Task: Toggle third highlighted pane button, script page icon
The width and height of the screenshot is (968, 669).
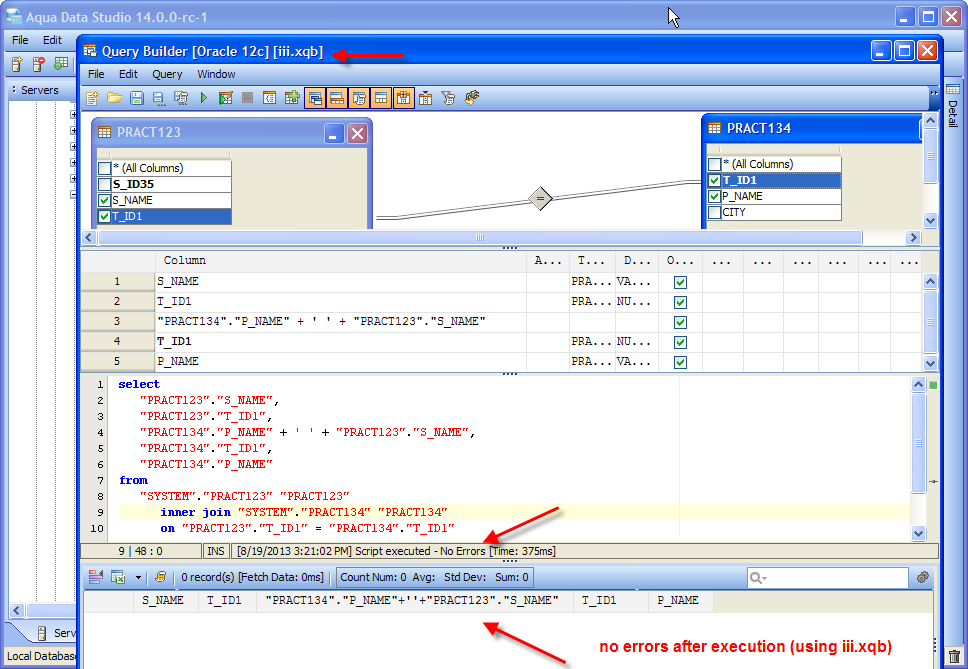Action: pos(359,98)
